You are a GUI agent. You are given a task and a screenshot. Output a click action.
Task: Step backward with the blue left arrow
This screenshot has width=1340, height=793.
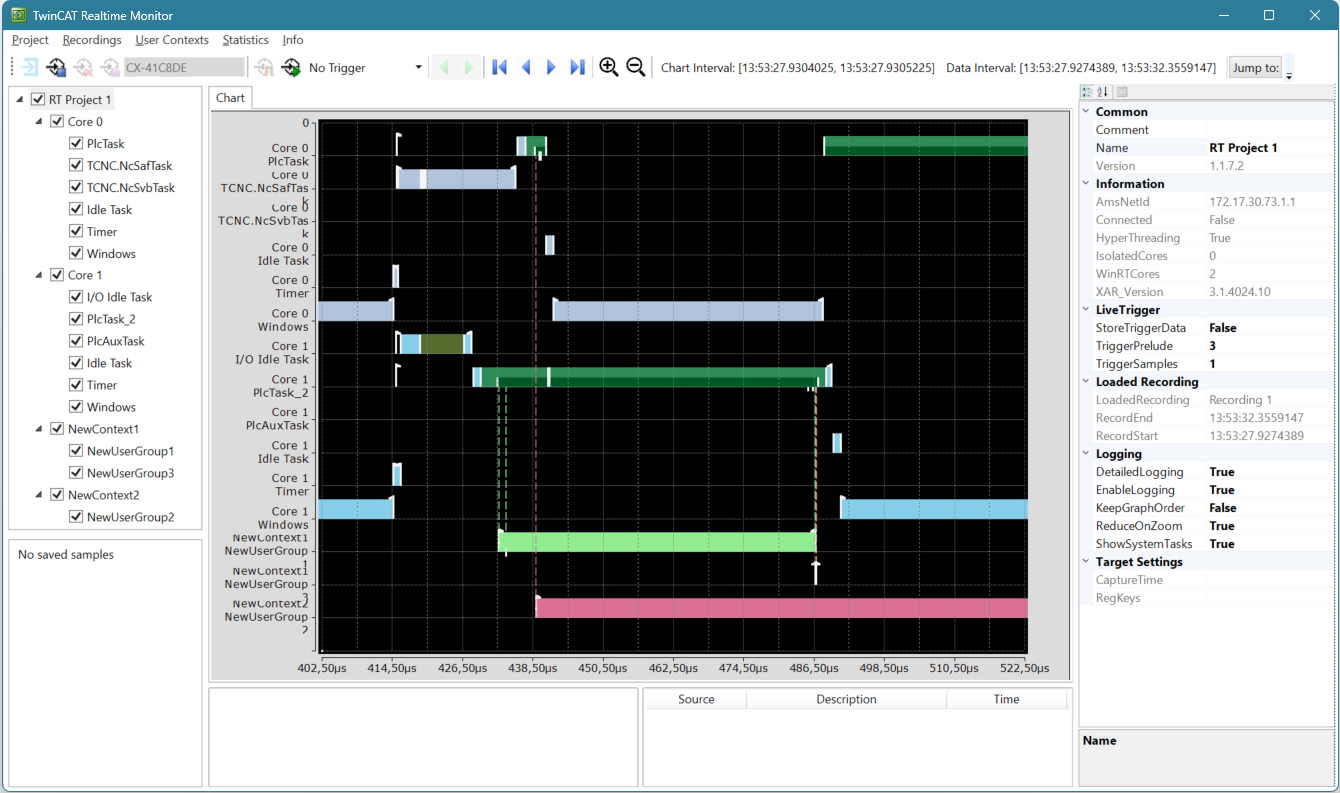[x=526, y=67]
